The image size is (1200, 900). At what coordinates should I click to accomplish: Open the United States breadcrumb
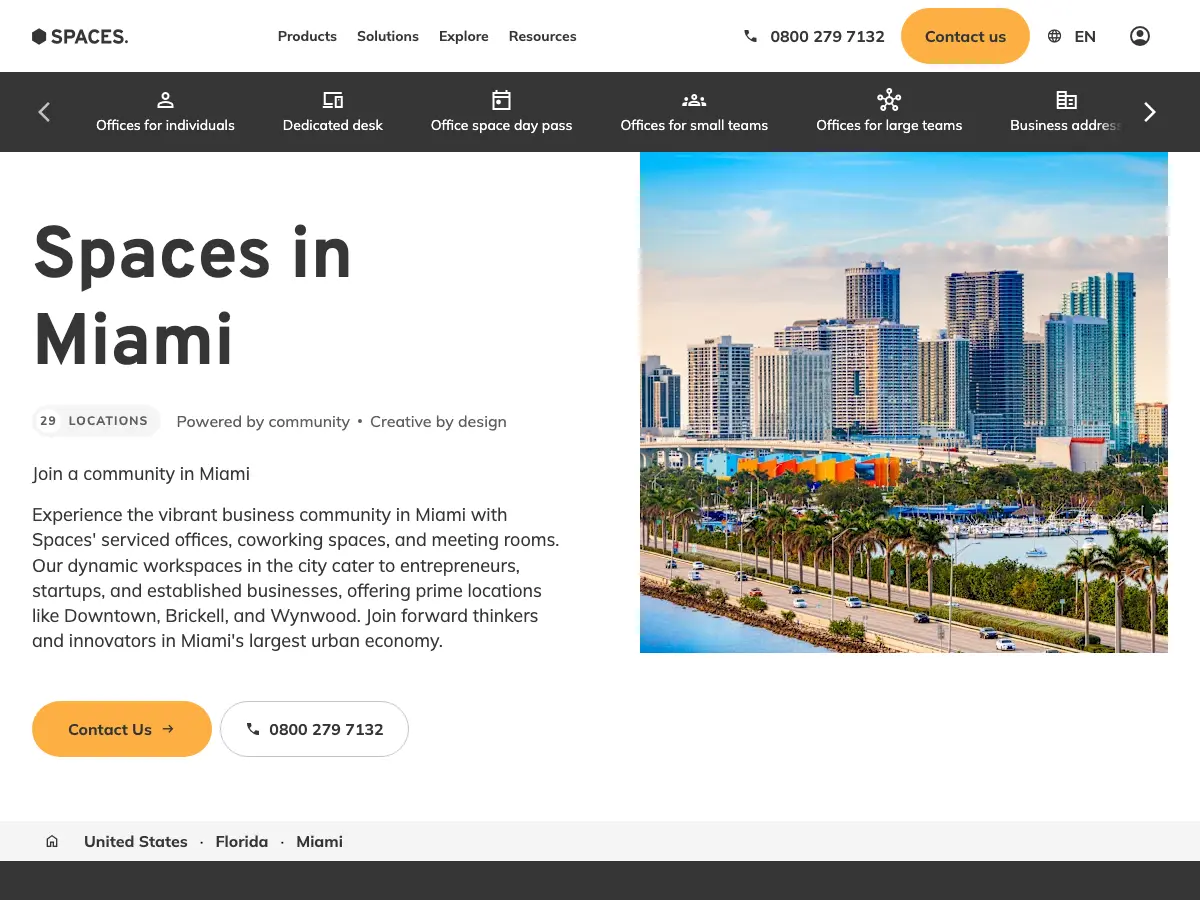tap(136, 842)
